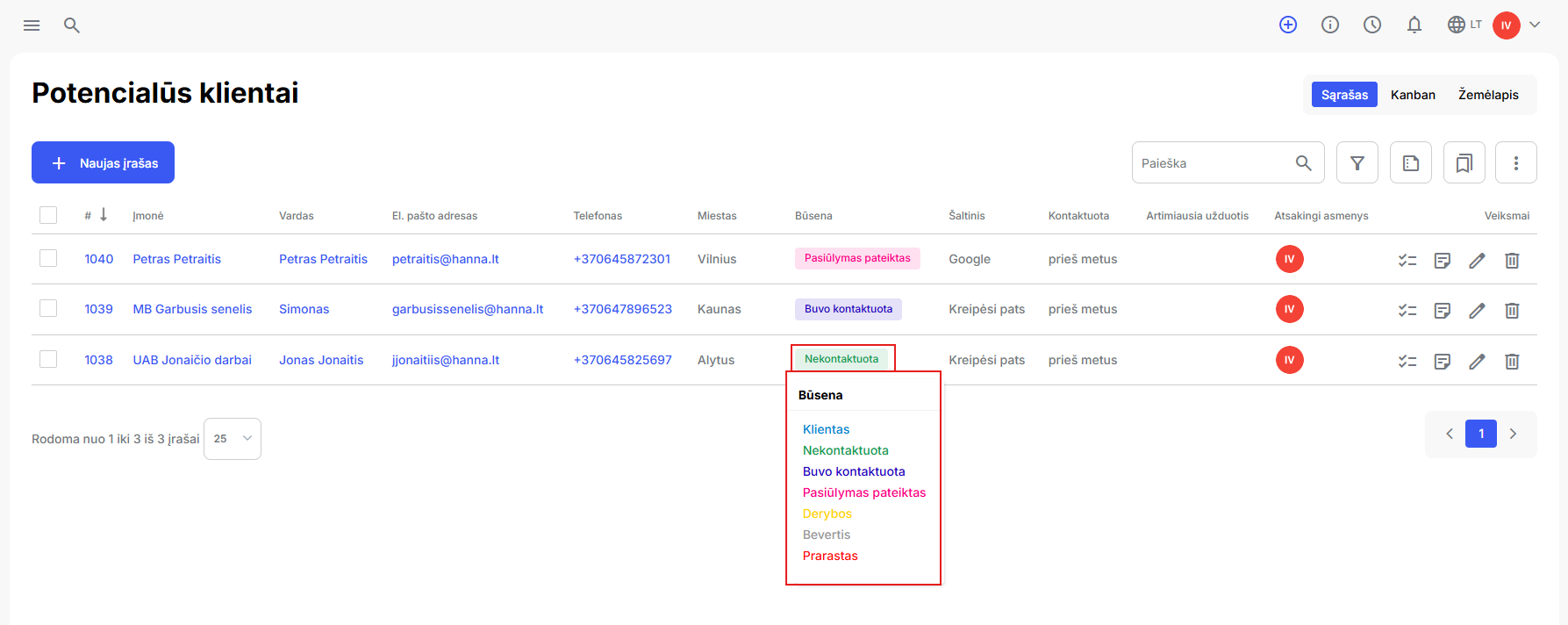The image size is (1568, 625).
Task: Choose Bevertis in Būsena menu
Action: point(827,535)
